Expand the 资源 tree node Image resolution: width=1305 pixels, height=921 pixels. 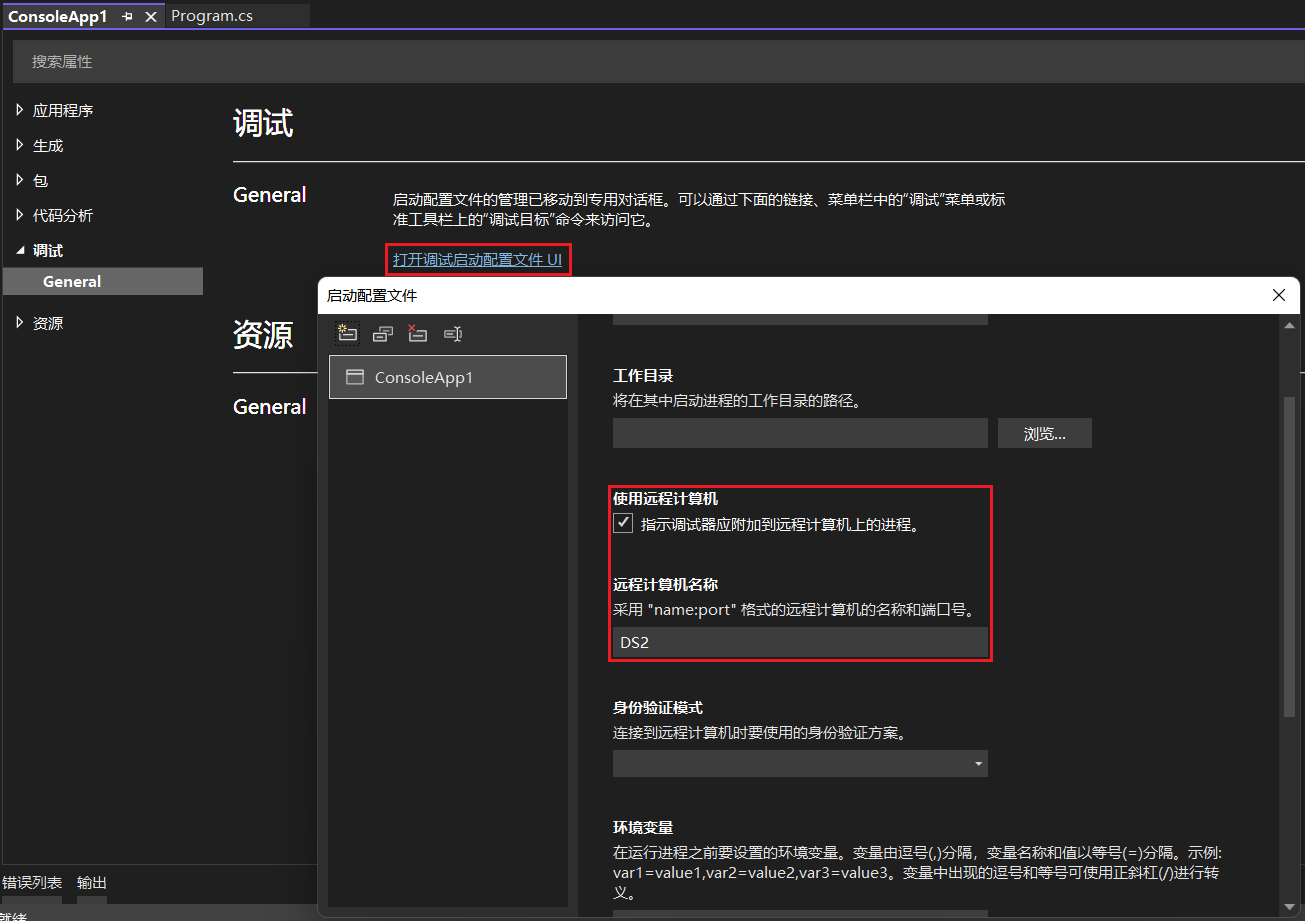point(20,322)
